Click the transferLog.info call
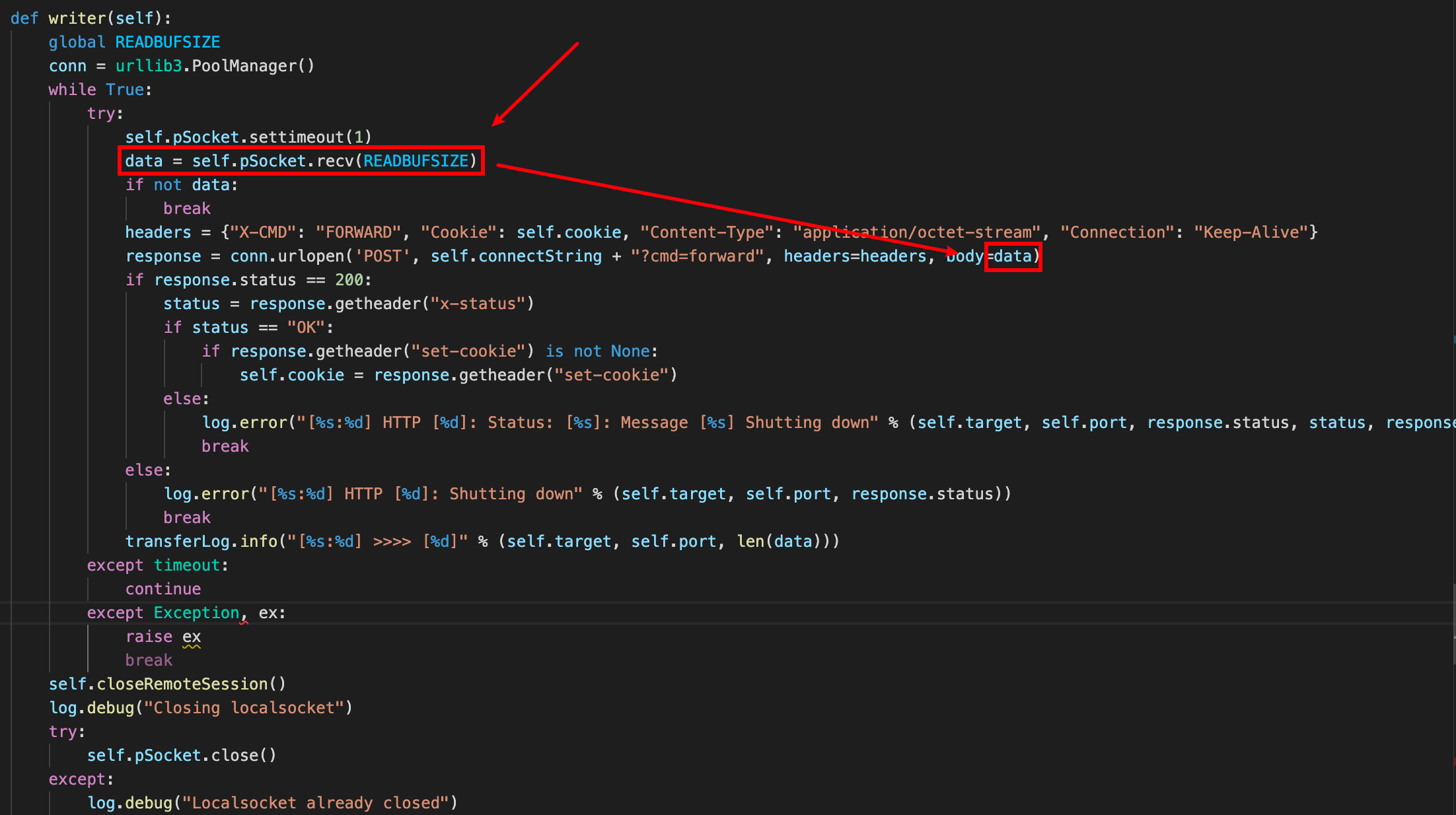Screen dimensions: 1456x815 coord(201,542)
